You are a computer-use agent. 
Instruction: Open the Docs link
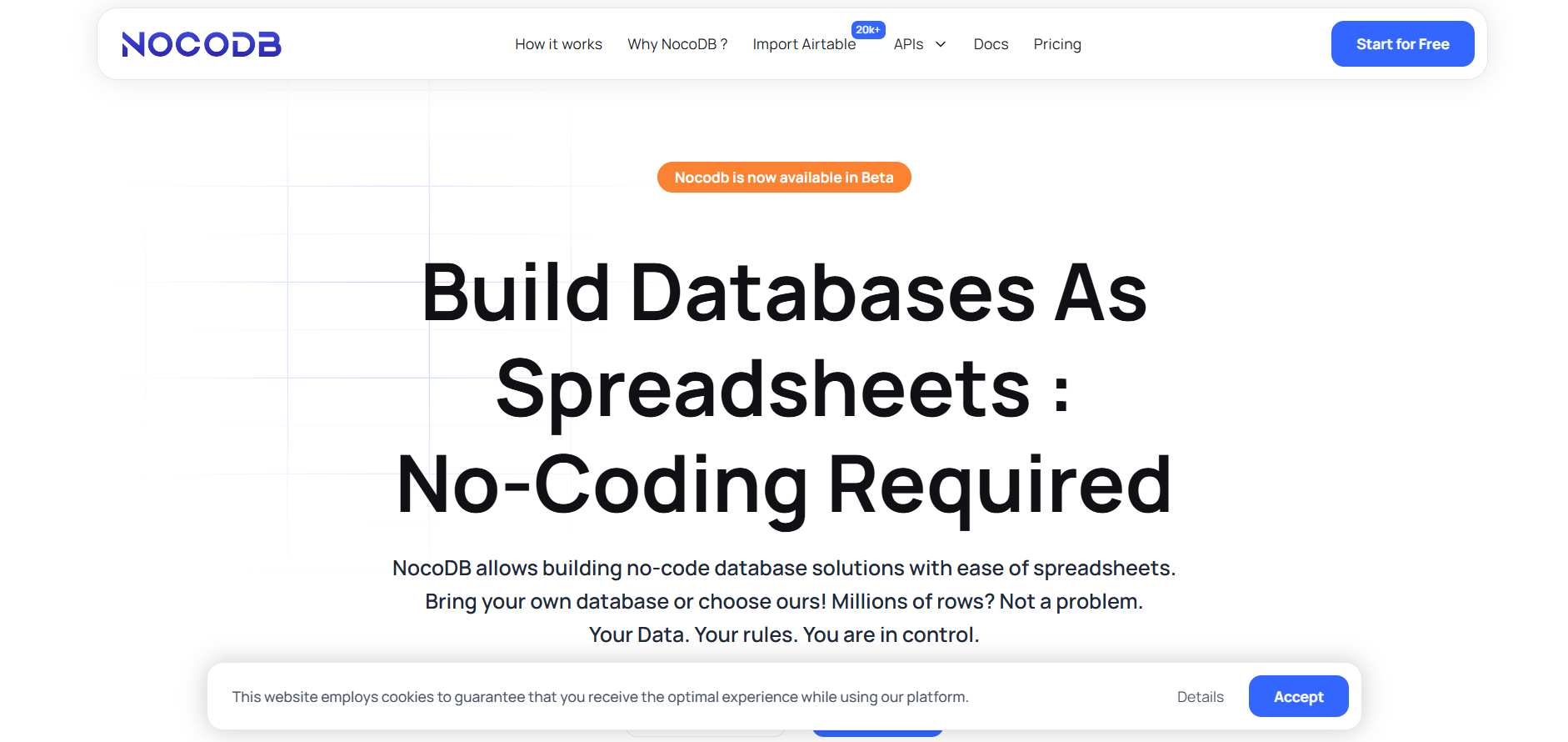[x=991, y=44]
